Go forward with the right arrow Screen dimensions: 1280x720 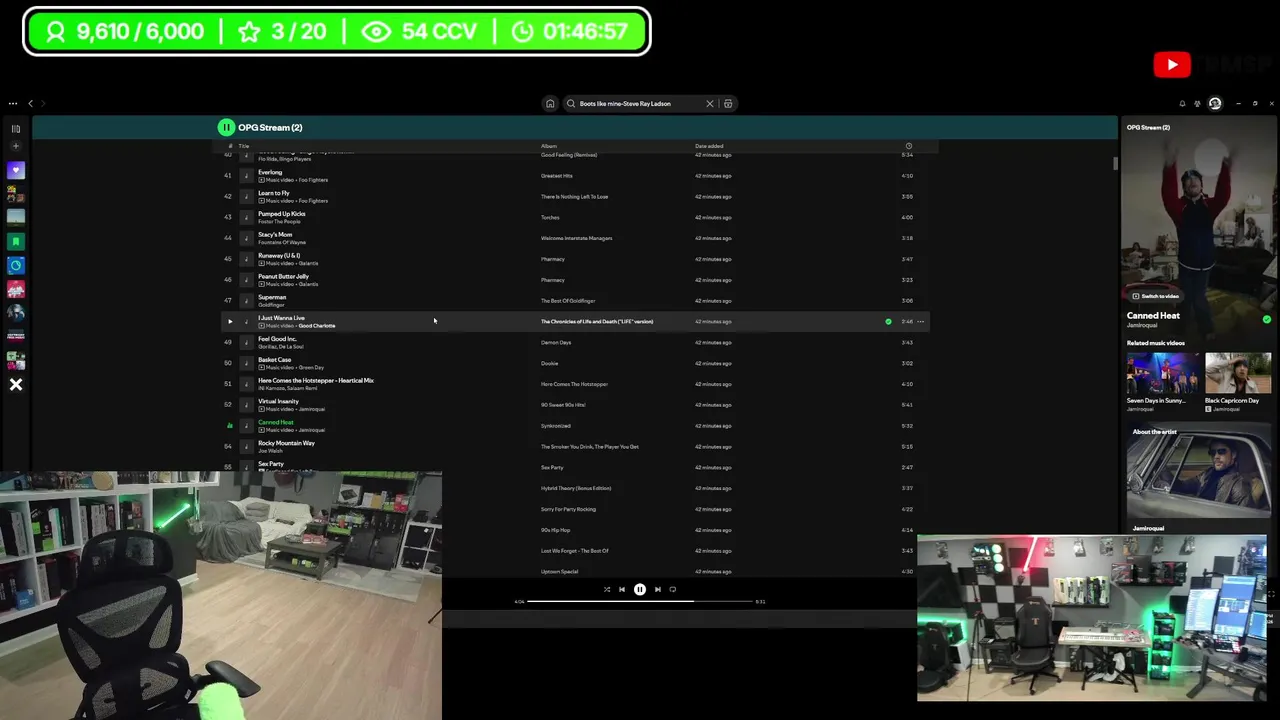tap(43, 103)
